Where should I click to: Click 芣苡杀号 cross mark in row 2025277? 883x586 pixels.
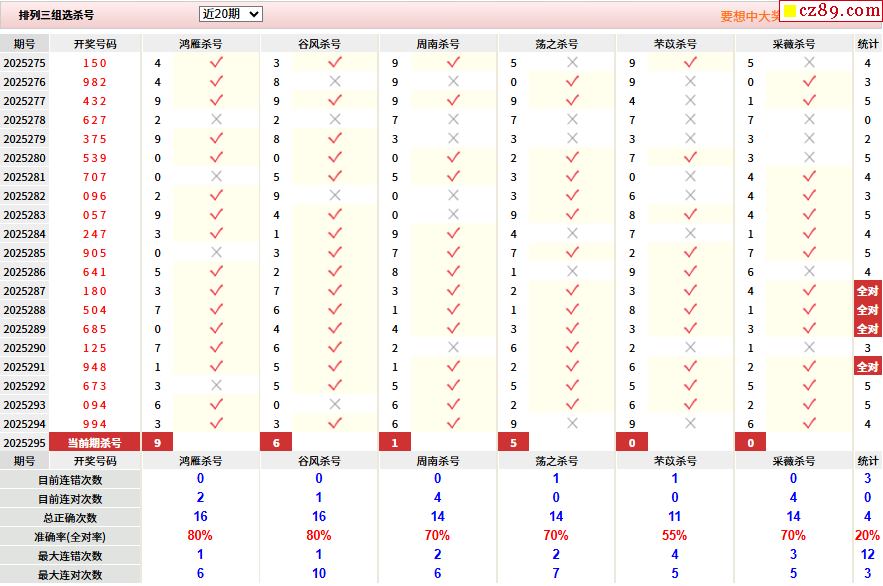coord(690,100)
